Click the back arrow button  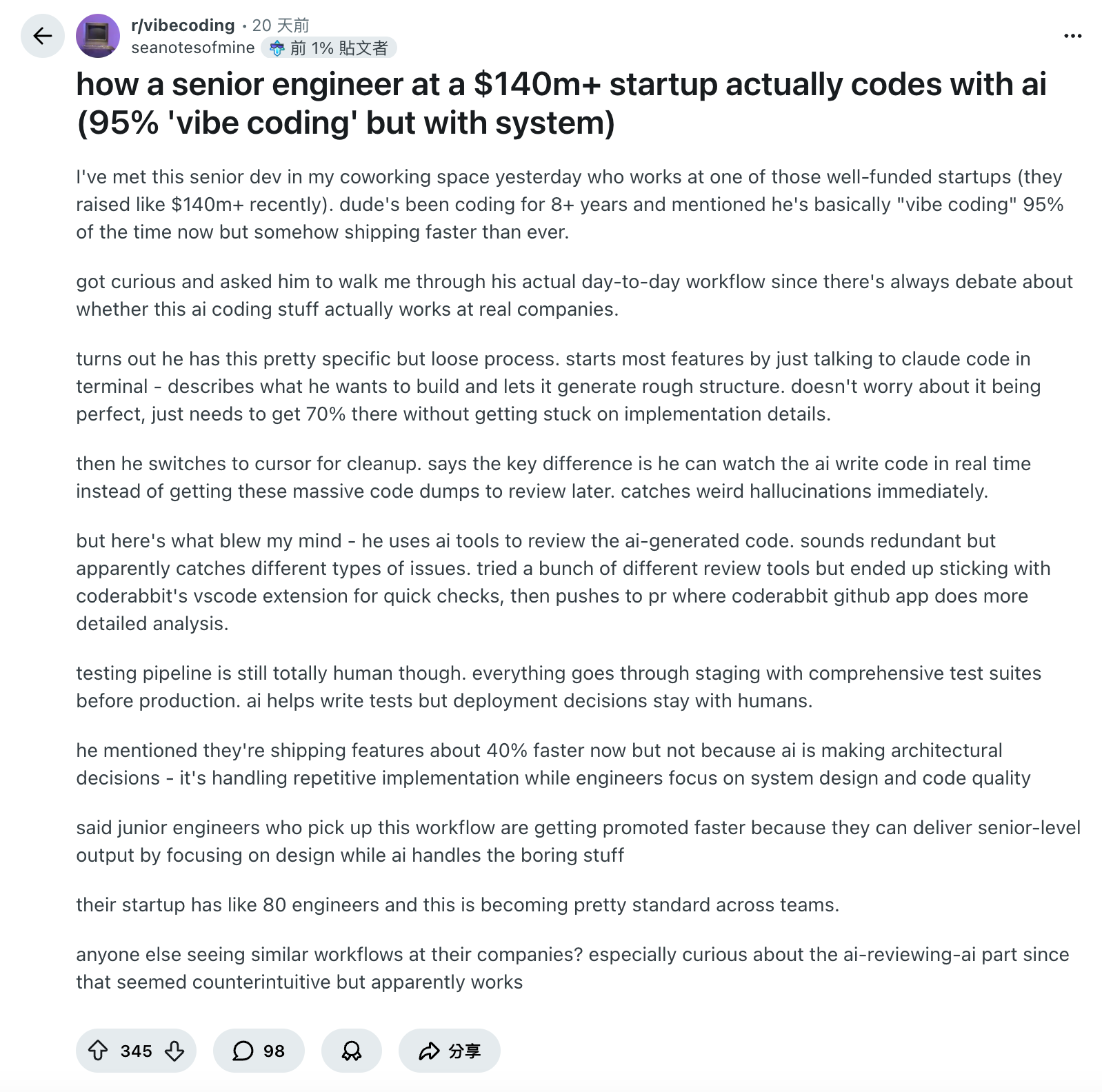[x=43, y=36]
